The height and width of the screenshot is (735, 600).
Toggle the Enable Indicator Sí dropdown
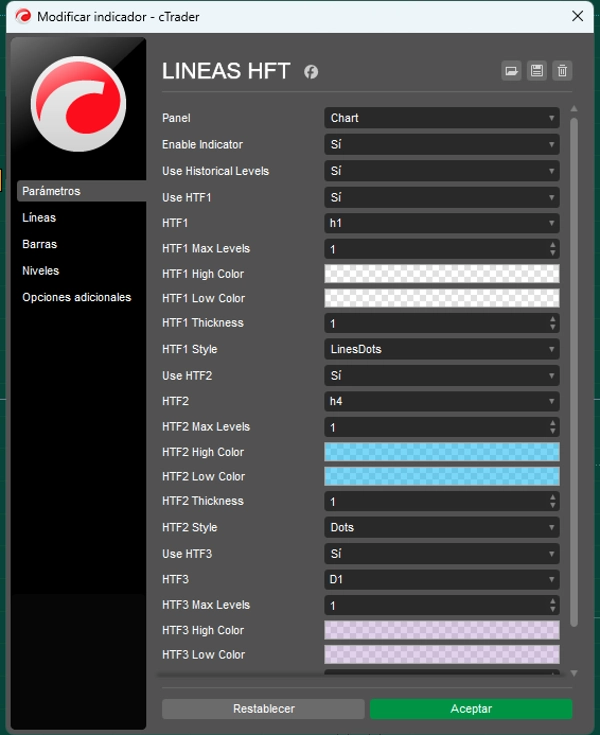tap(442, 144)
